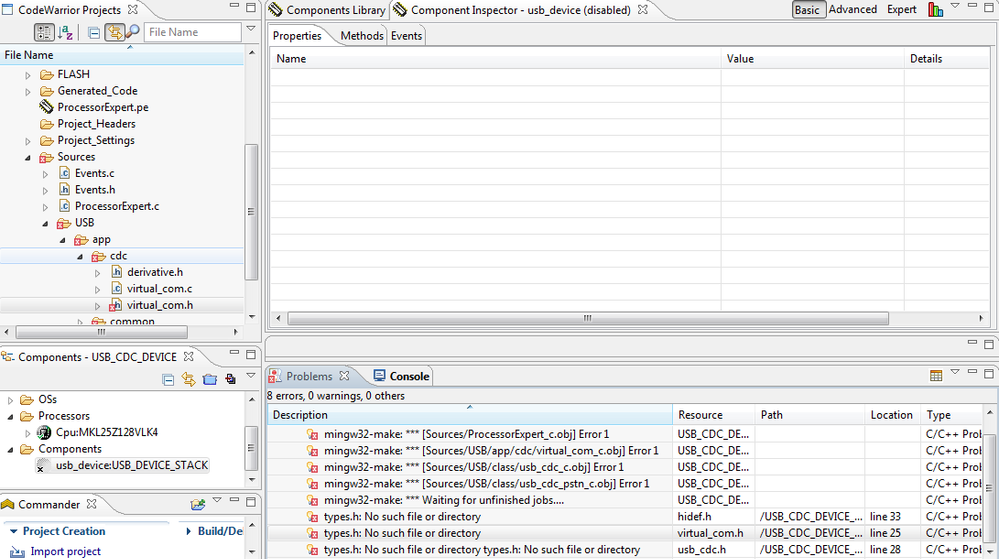999x559 pixels.
Task: Select the Project_Headers folder
Action: 96,124
